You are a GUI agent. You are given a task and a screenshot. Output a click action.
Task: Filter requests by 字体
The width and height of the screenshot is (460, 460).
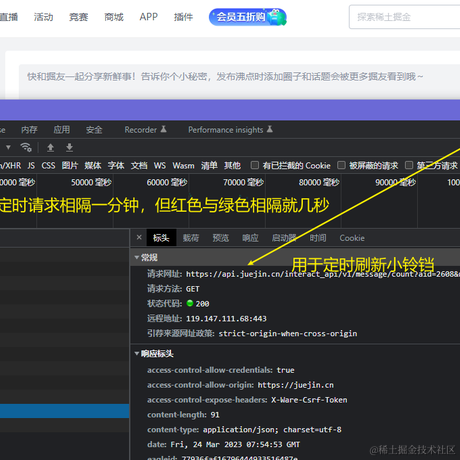116,166
